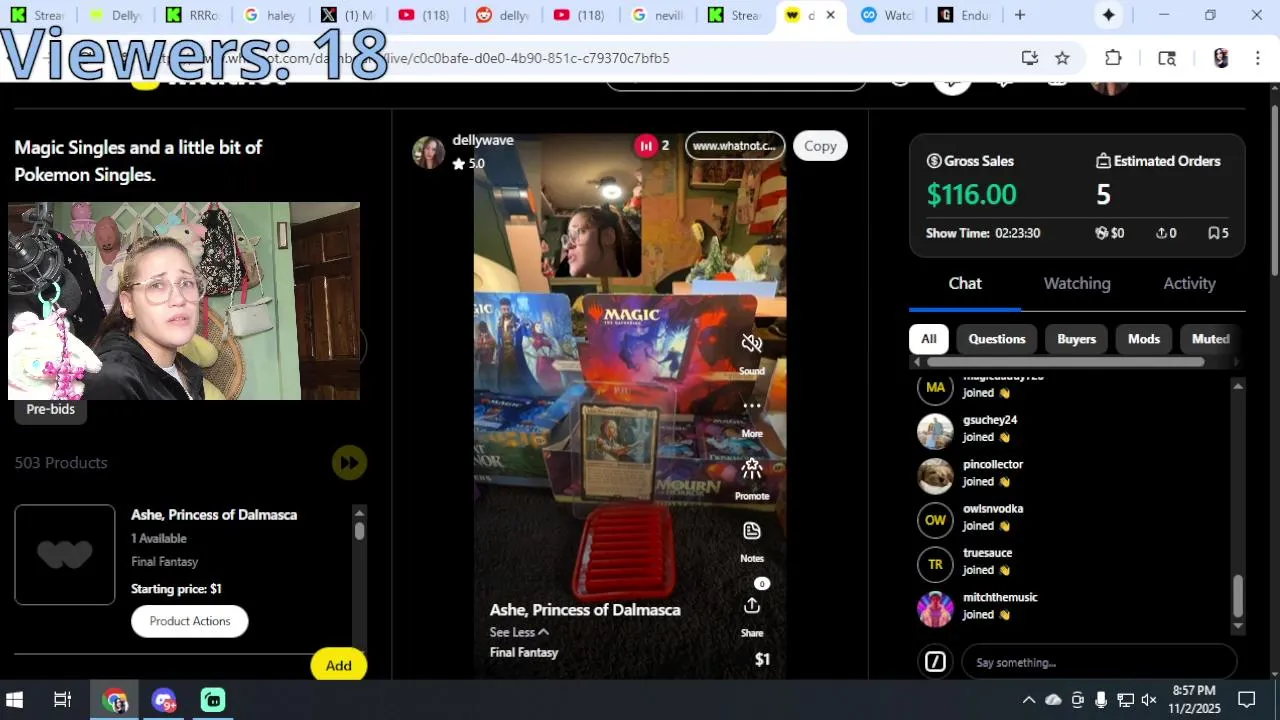Switch to the Activity tab
This screenshot has width=1280, height=720.
[1189, 284]
